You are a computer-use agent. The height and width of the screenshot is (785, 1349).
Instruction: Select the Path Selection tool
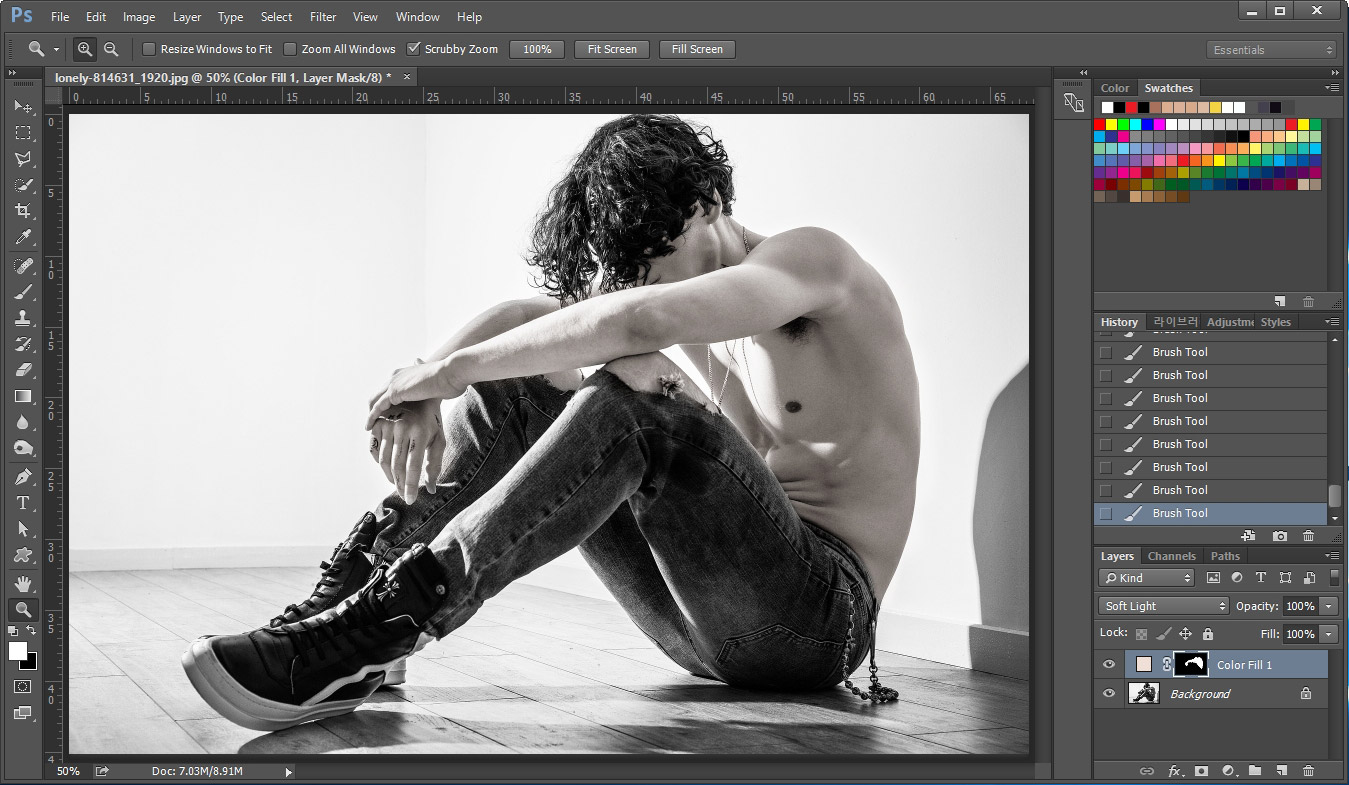coord(22,529)
